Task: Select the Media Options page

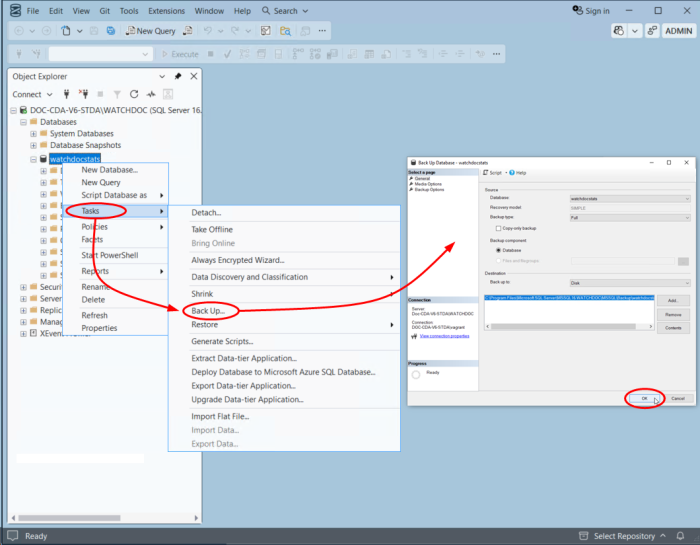Action: point(428,184)
